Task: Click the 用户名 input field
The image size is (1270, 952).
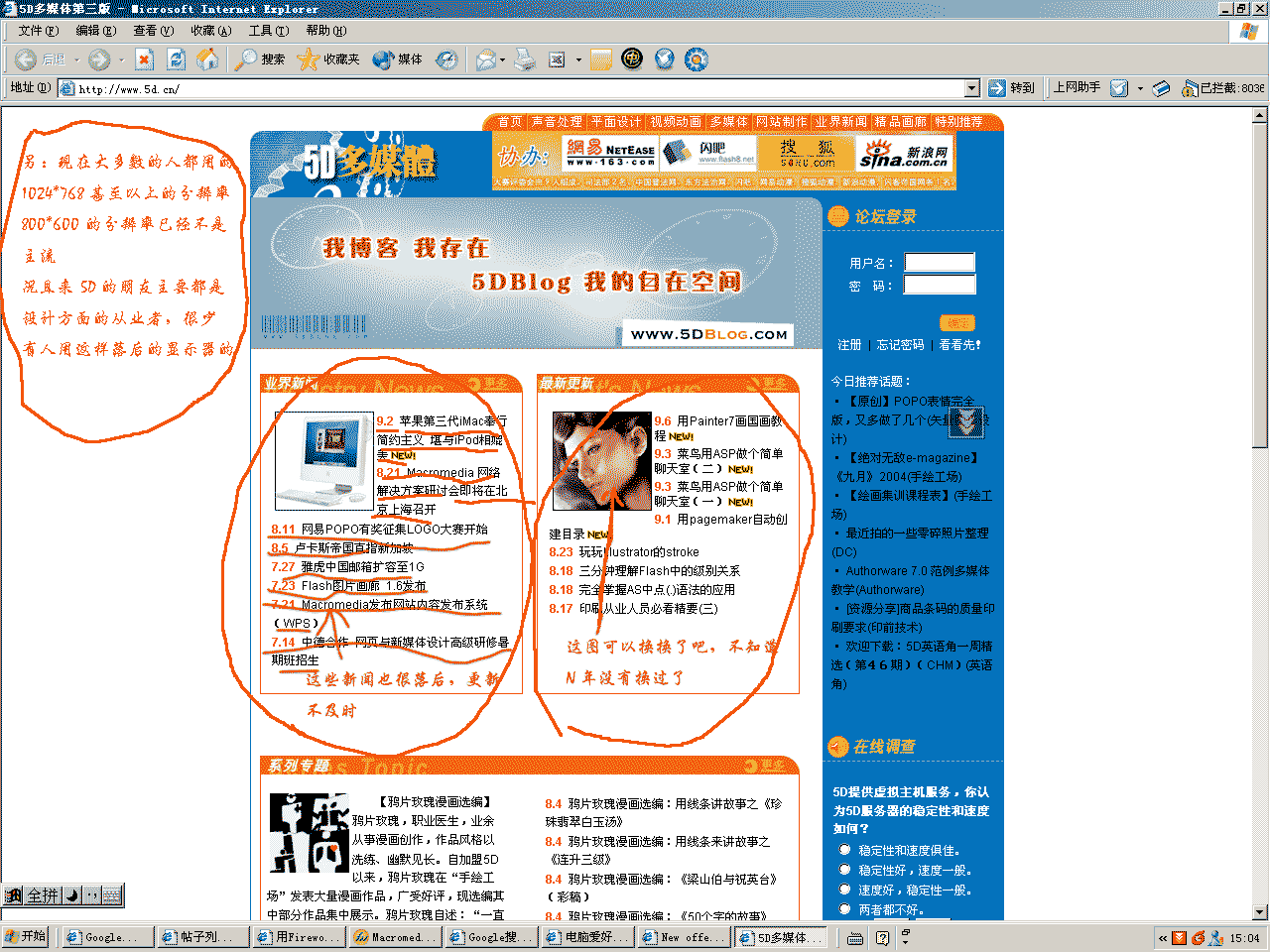Action: [940, 262]
